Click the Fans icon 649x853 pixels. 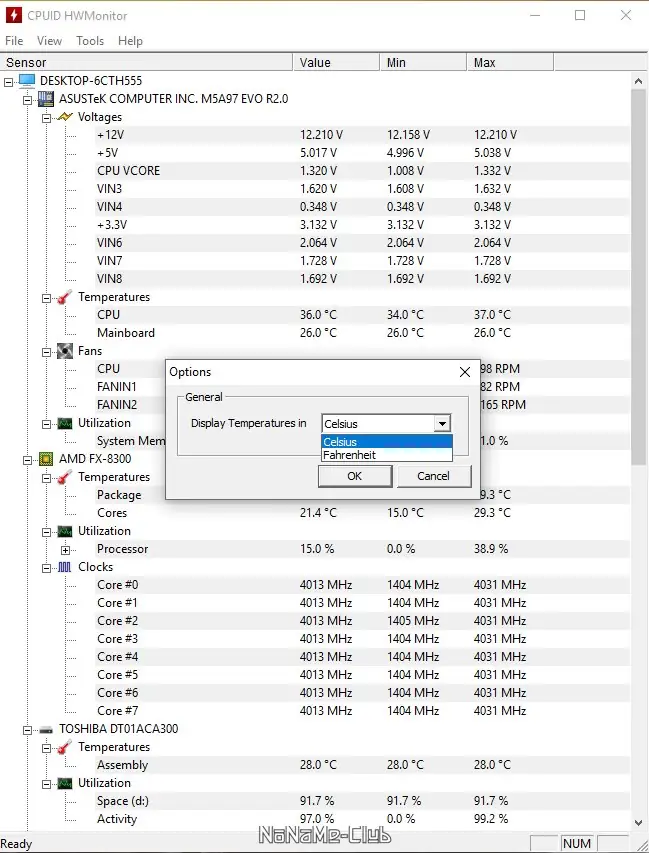click(x=65, y=351)
